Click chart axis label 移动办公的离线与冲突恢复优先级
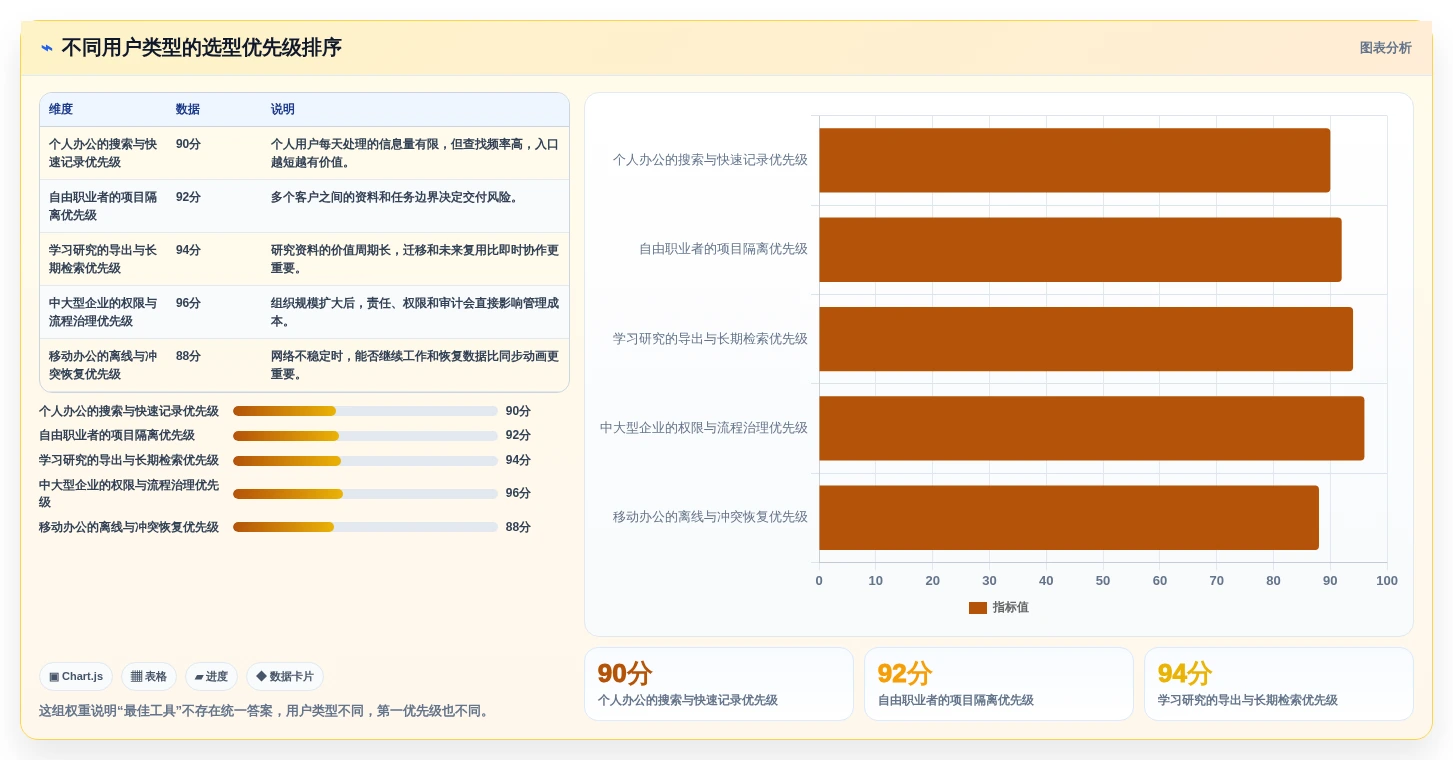The image size is (1453, 760). tap(710, 517)
